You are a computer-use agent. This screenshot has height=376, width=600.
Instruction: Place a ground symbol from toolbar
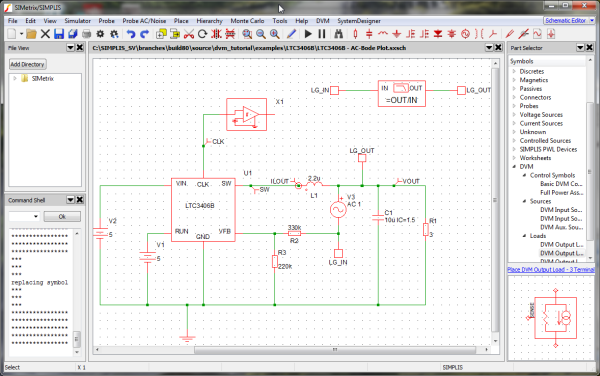[x=397, y=34]
